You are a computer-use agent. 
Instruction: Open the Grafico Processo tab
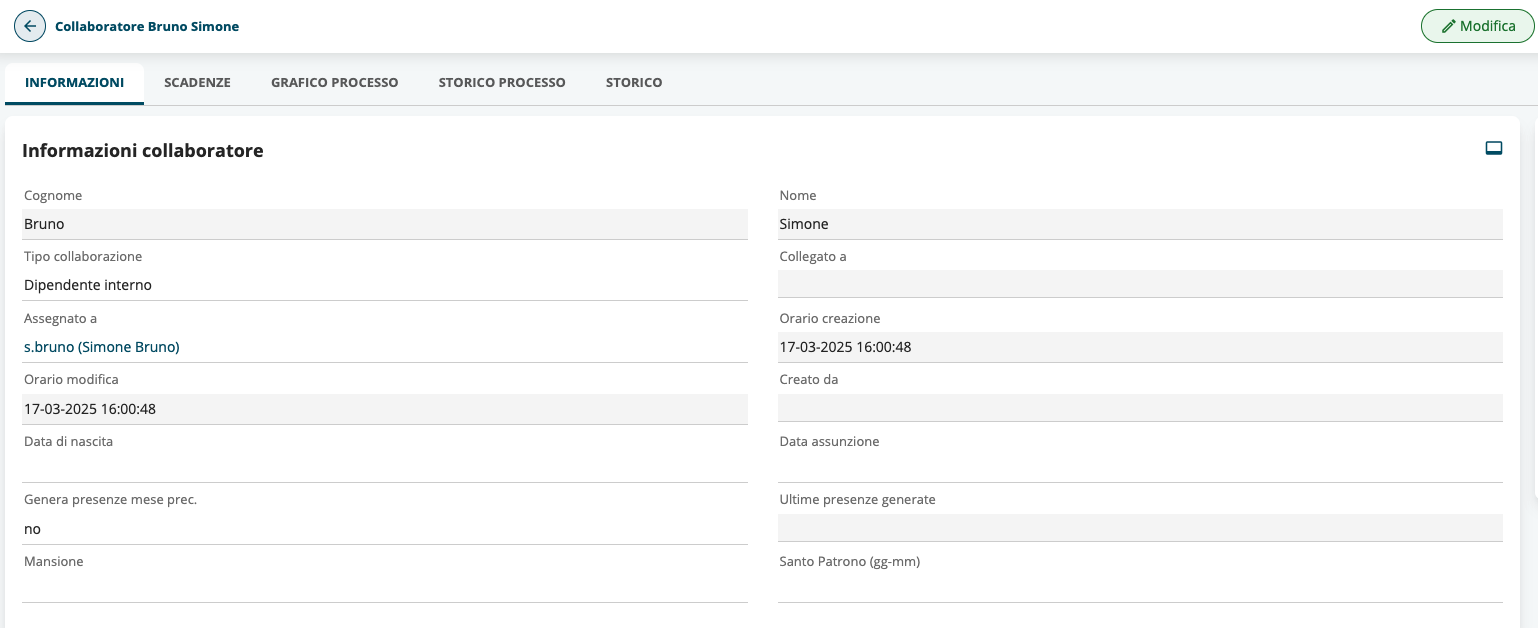tap(335, 83)
